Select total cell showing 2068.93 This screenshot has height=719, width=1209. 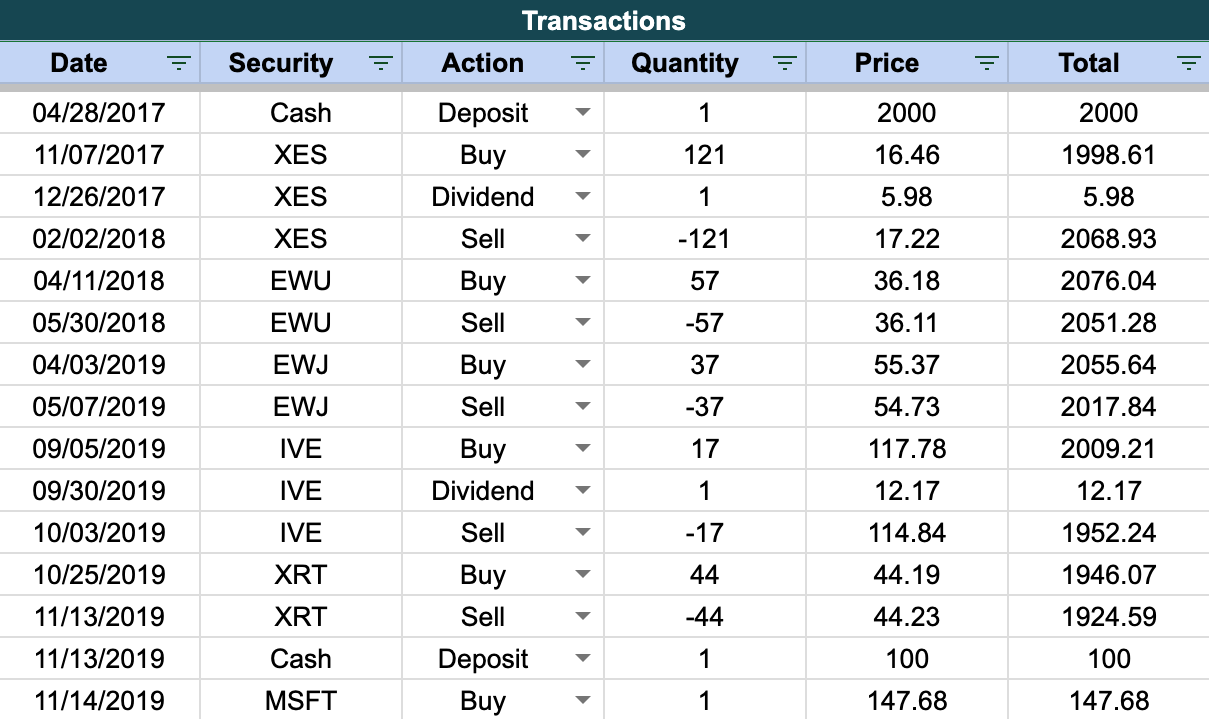click(x=1108, y=239)
